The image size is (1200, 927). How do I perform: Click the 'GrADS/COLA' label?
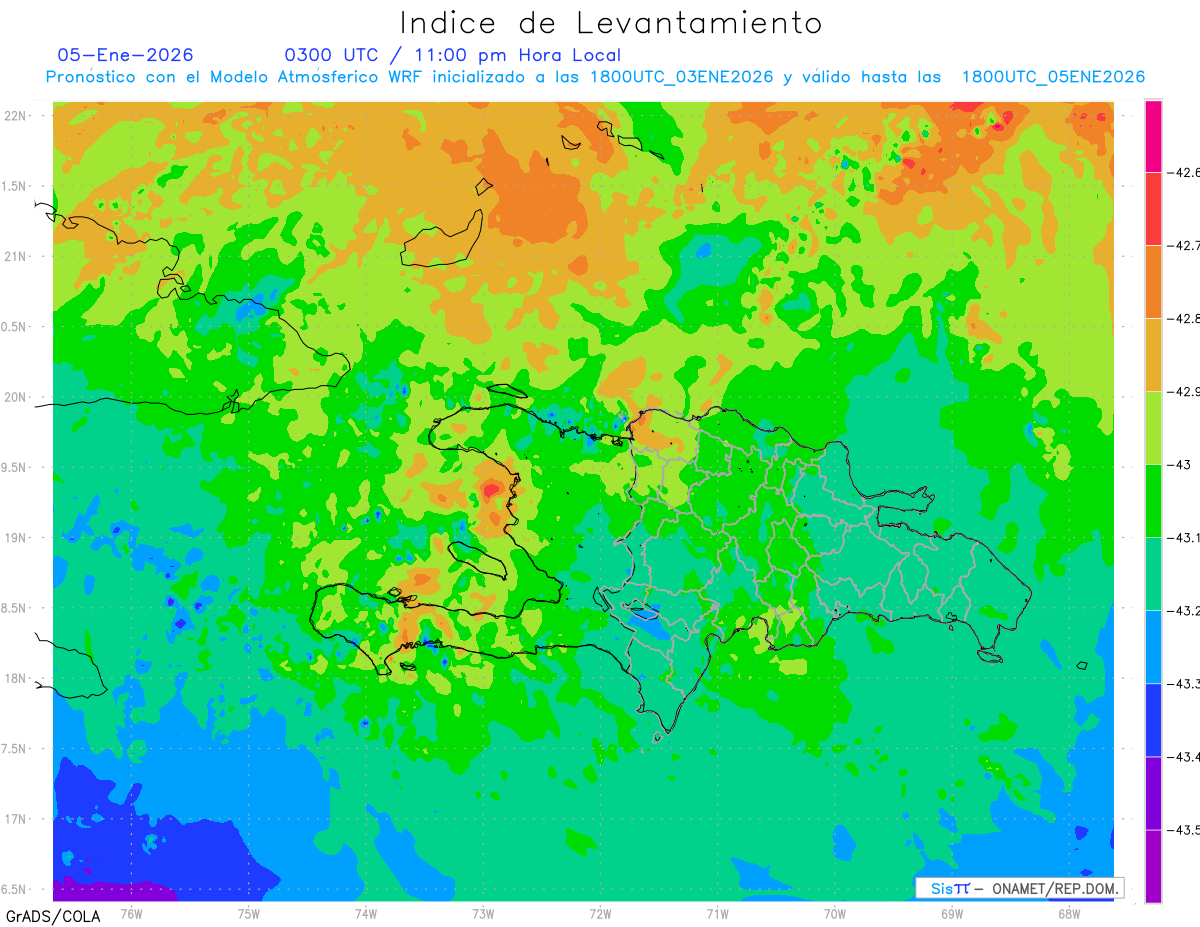(x=52, y=916)
